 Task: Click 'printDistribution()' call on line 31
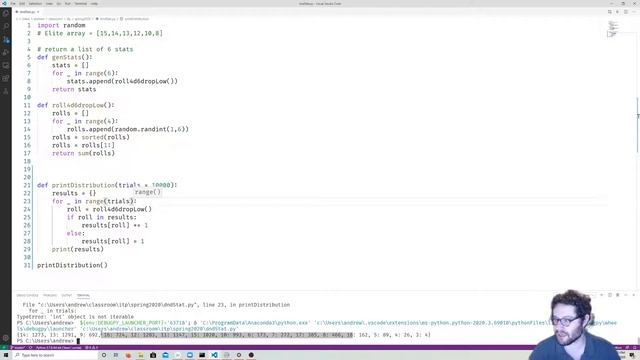pyautogui.click(x=72, y=265)
